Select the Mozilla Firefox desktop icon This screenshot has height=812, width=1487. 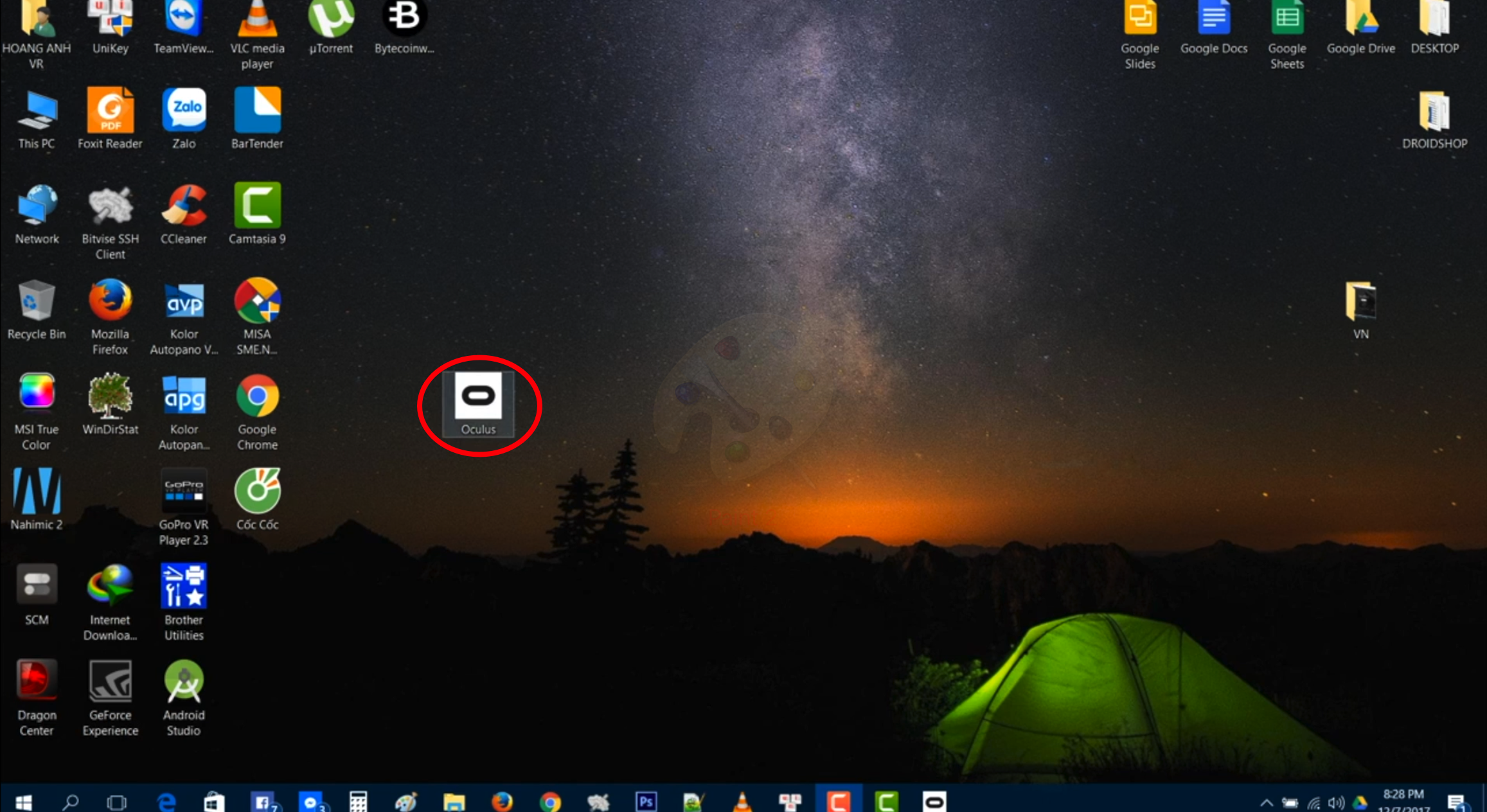point(110,317)
